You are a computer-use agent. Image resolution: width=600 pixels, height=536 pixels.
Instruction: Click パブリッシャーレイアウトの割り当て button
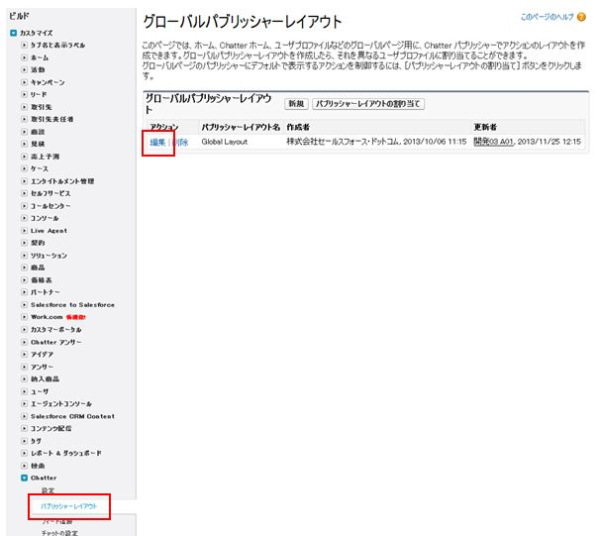pos(368,104)
